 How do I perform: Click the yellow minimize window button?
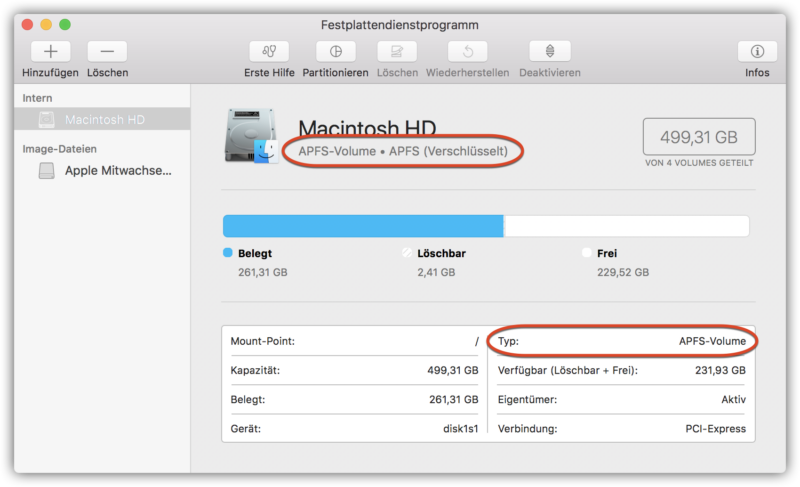pos(46,24)
